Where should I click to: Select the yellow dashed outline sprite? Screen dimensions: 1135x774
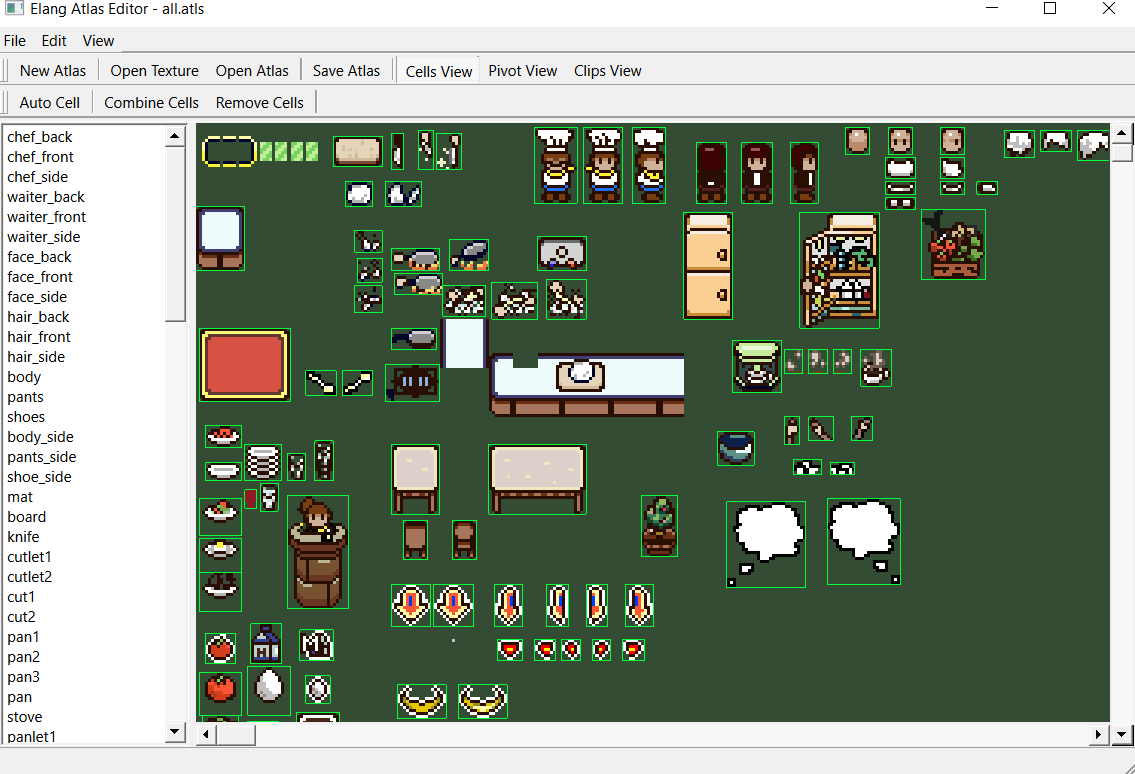pos(229,151)
